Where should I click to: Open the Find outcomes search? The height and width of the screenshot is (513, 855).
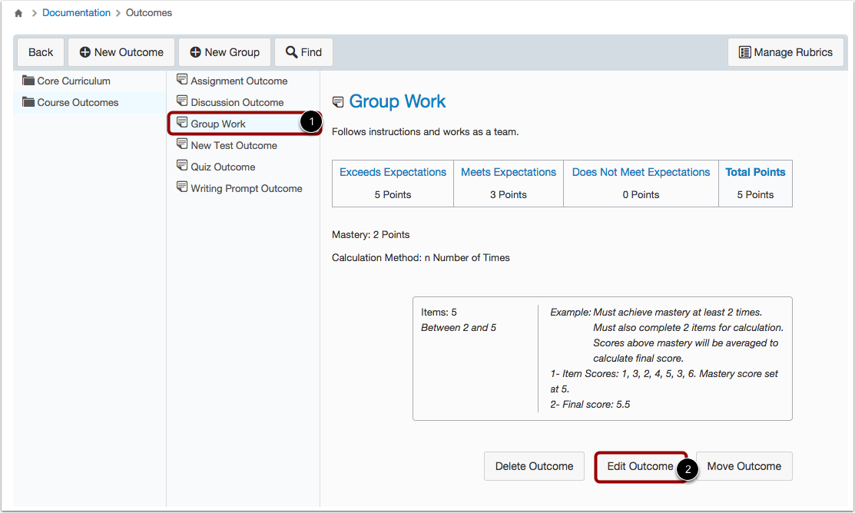tap(304, 52)
